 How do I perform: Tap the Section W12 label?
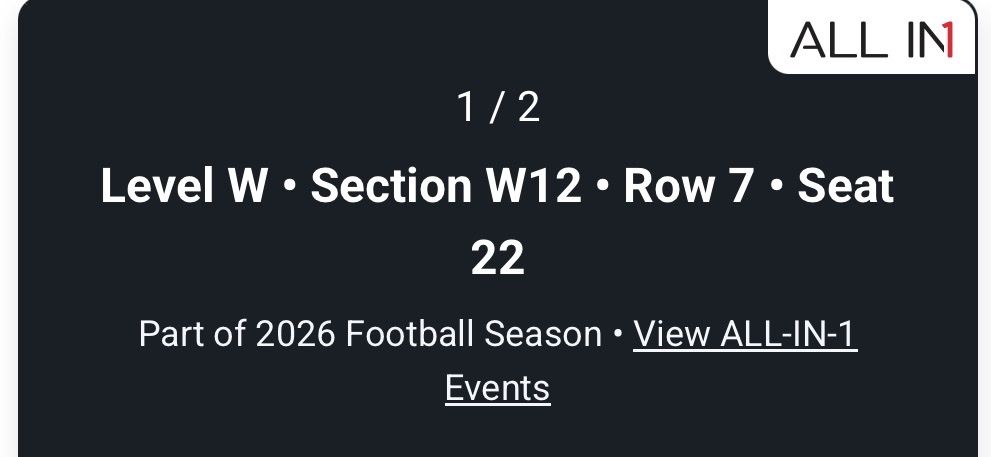[446, 186]
